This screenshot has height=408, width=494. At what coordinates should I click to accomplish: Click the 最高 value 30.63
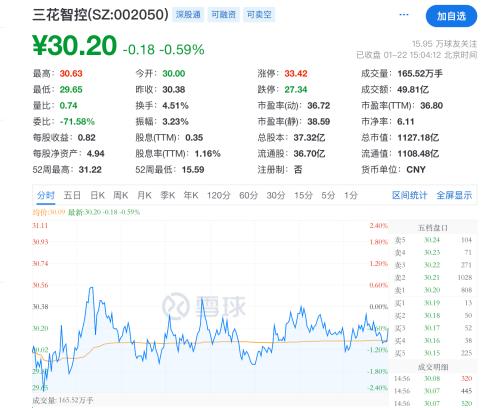pos(71,73)
